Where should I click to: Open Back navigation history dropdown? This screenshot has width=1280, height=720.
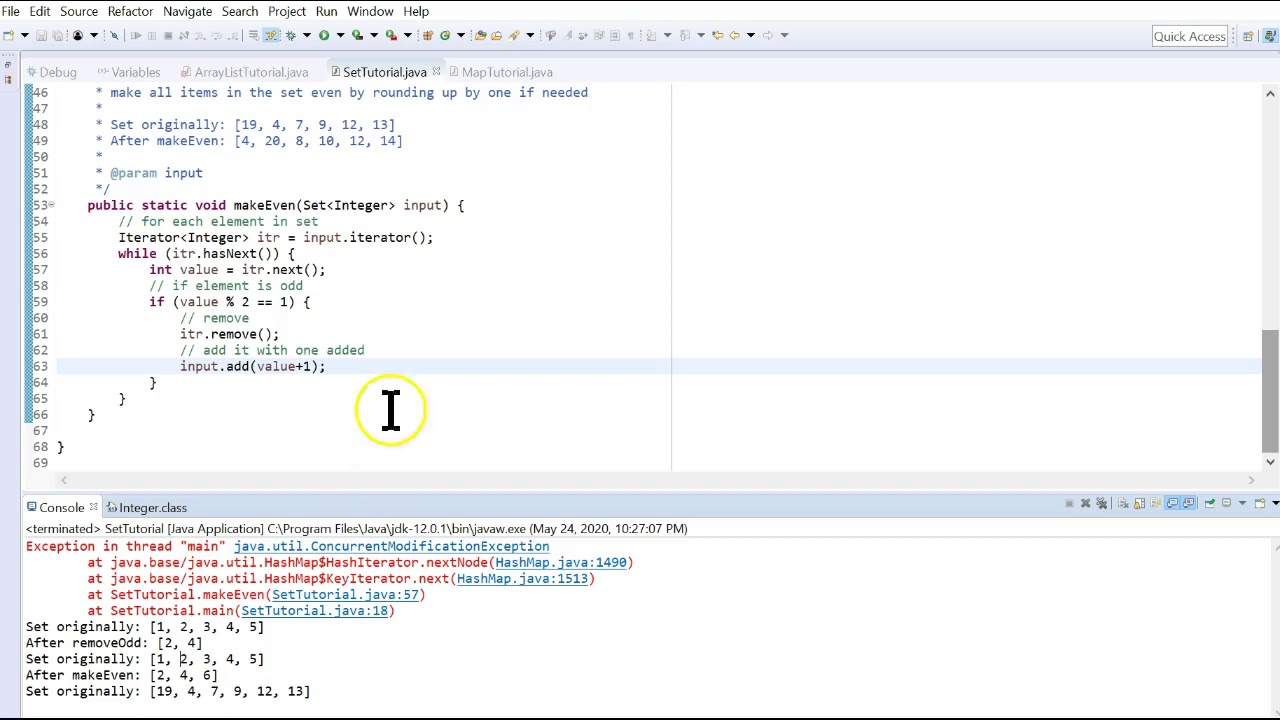pos(751,35)
